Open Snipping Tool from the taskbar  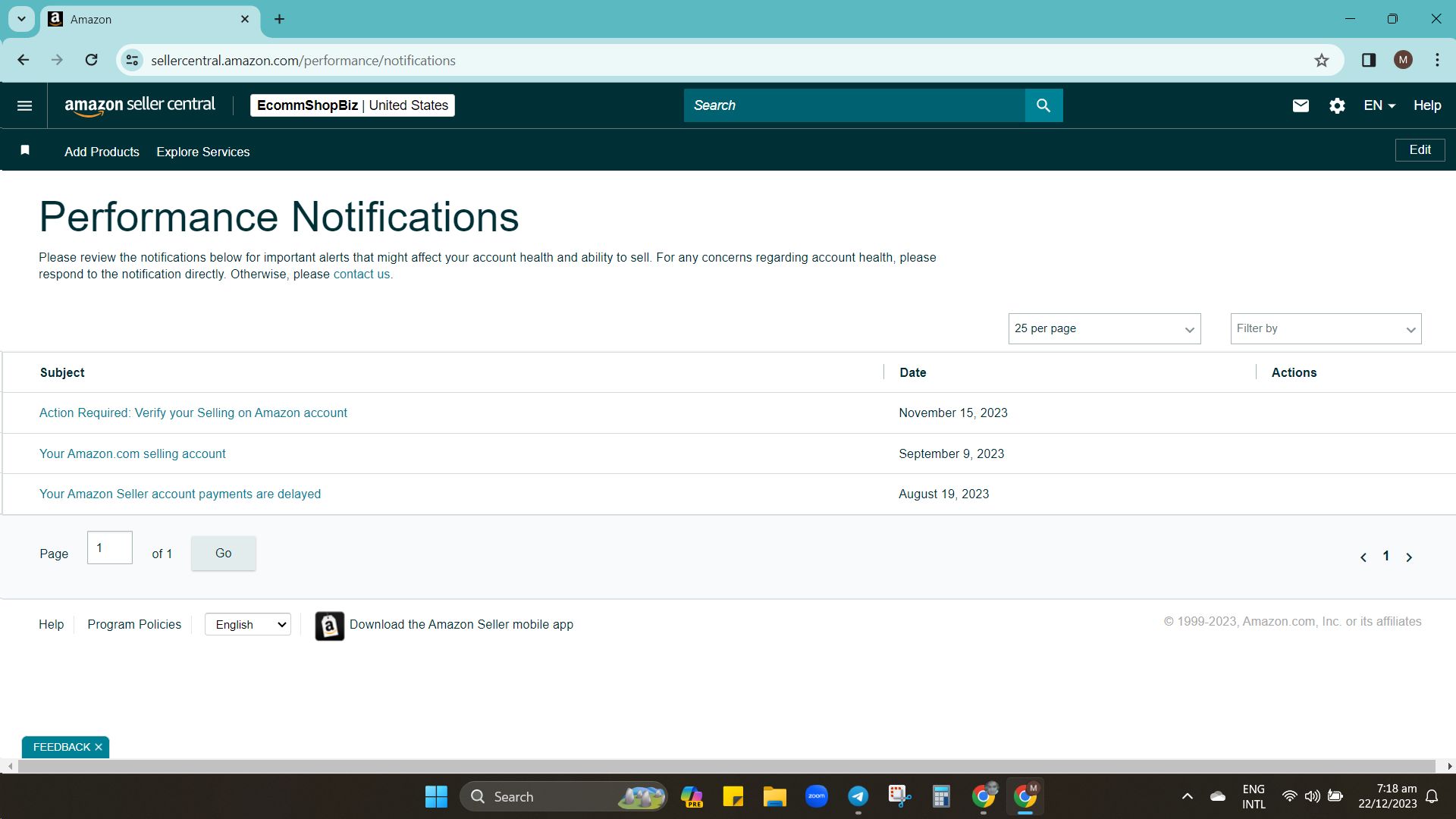[x=899, y=796]
